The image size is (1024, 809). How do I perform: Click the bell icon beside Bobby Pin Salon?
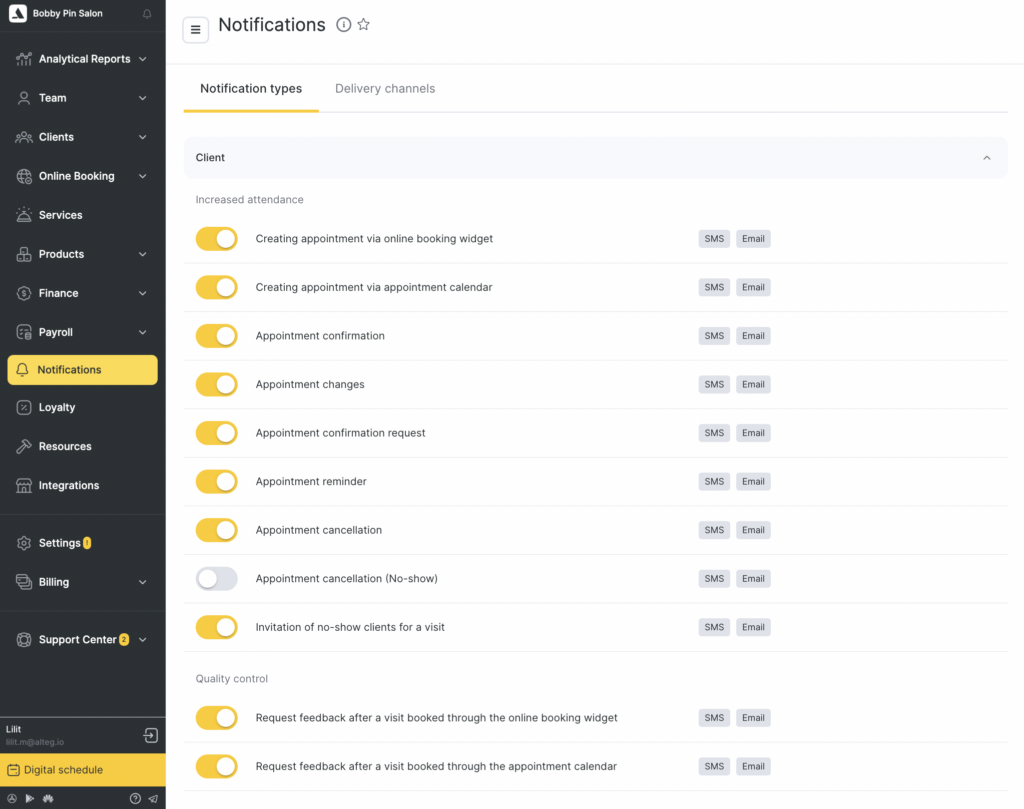148,14
